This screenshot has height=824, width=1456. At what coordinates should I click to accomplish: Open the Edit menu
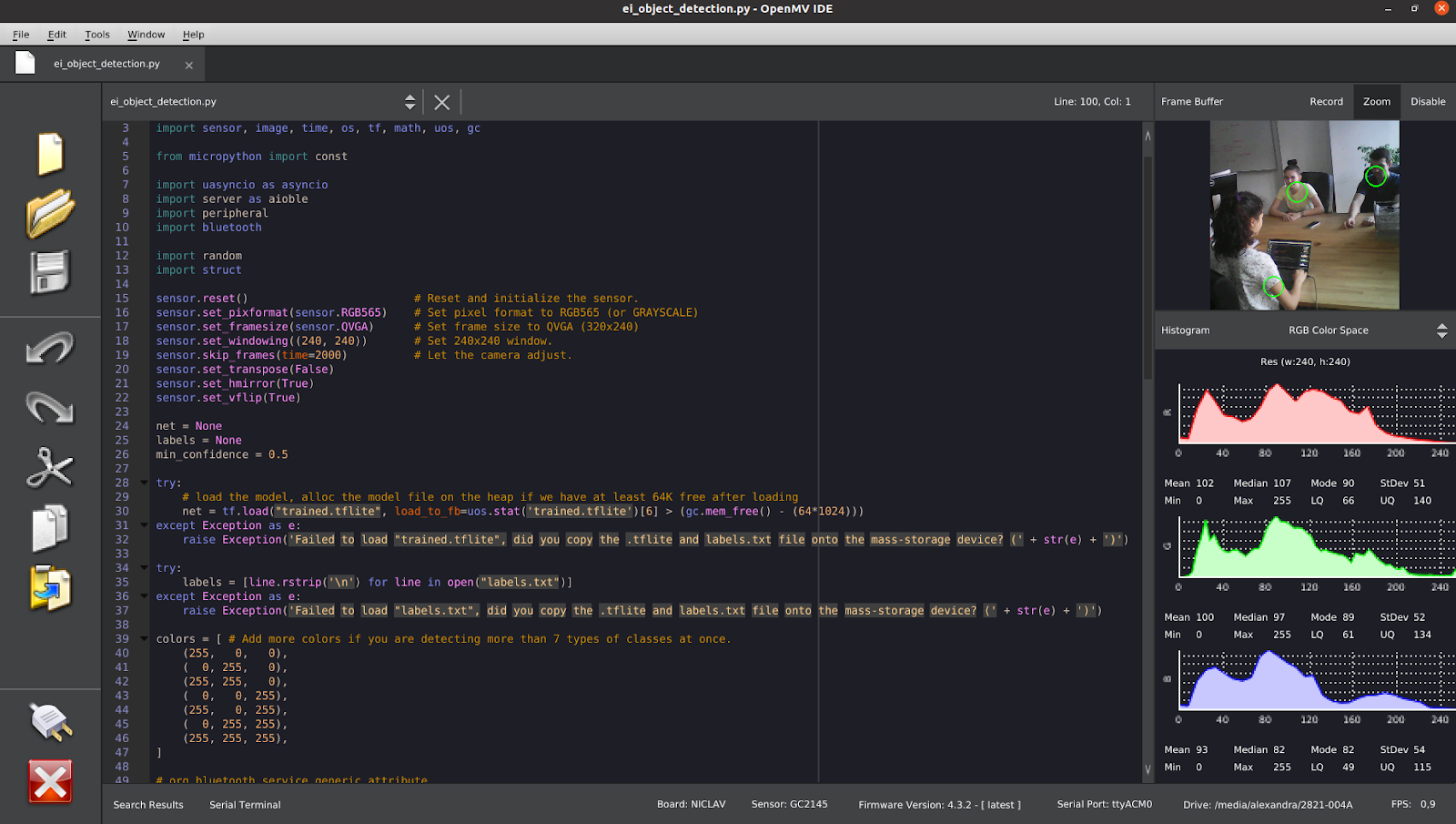56,35
